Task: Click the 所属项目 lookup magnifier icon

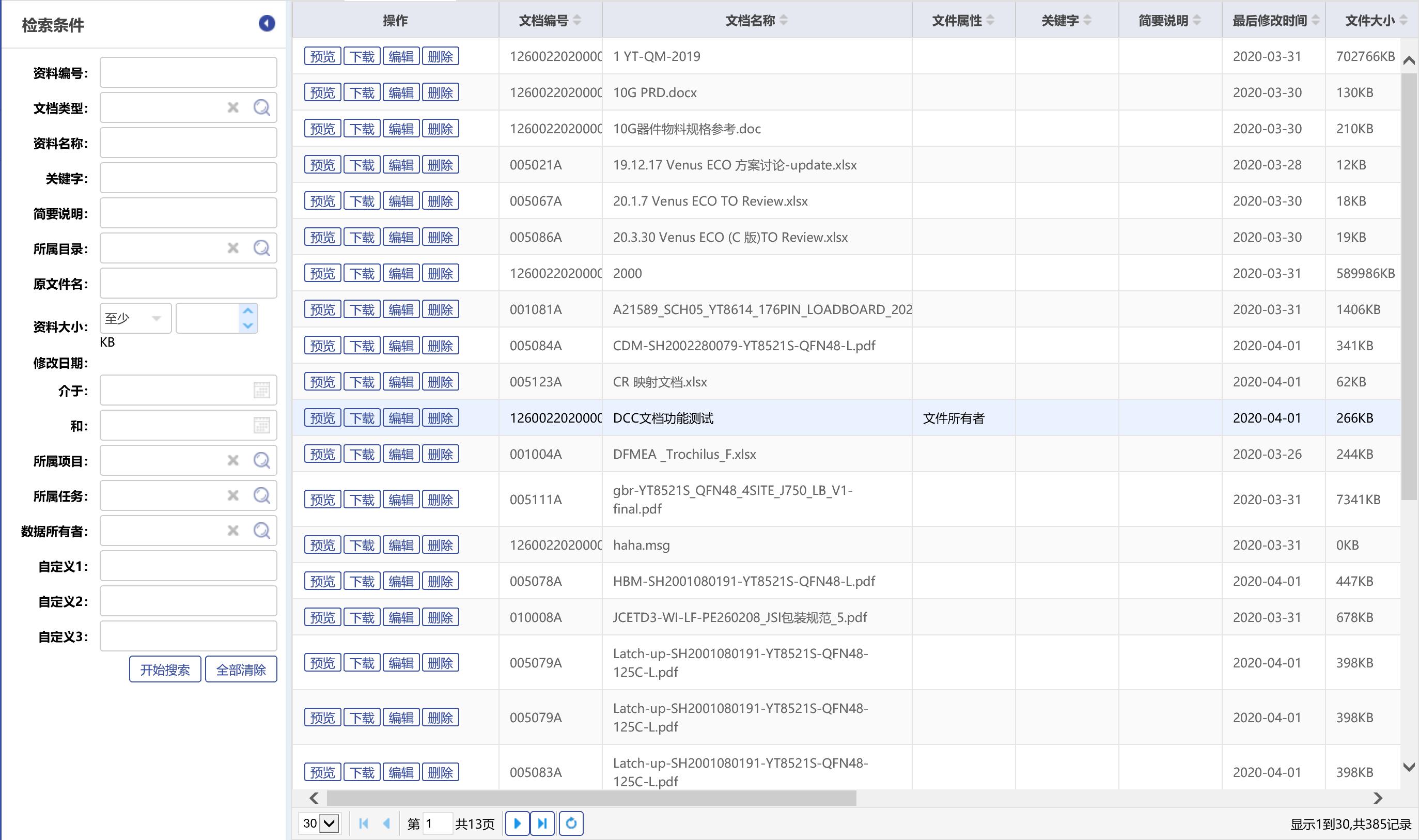Action: point(261,460)
